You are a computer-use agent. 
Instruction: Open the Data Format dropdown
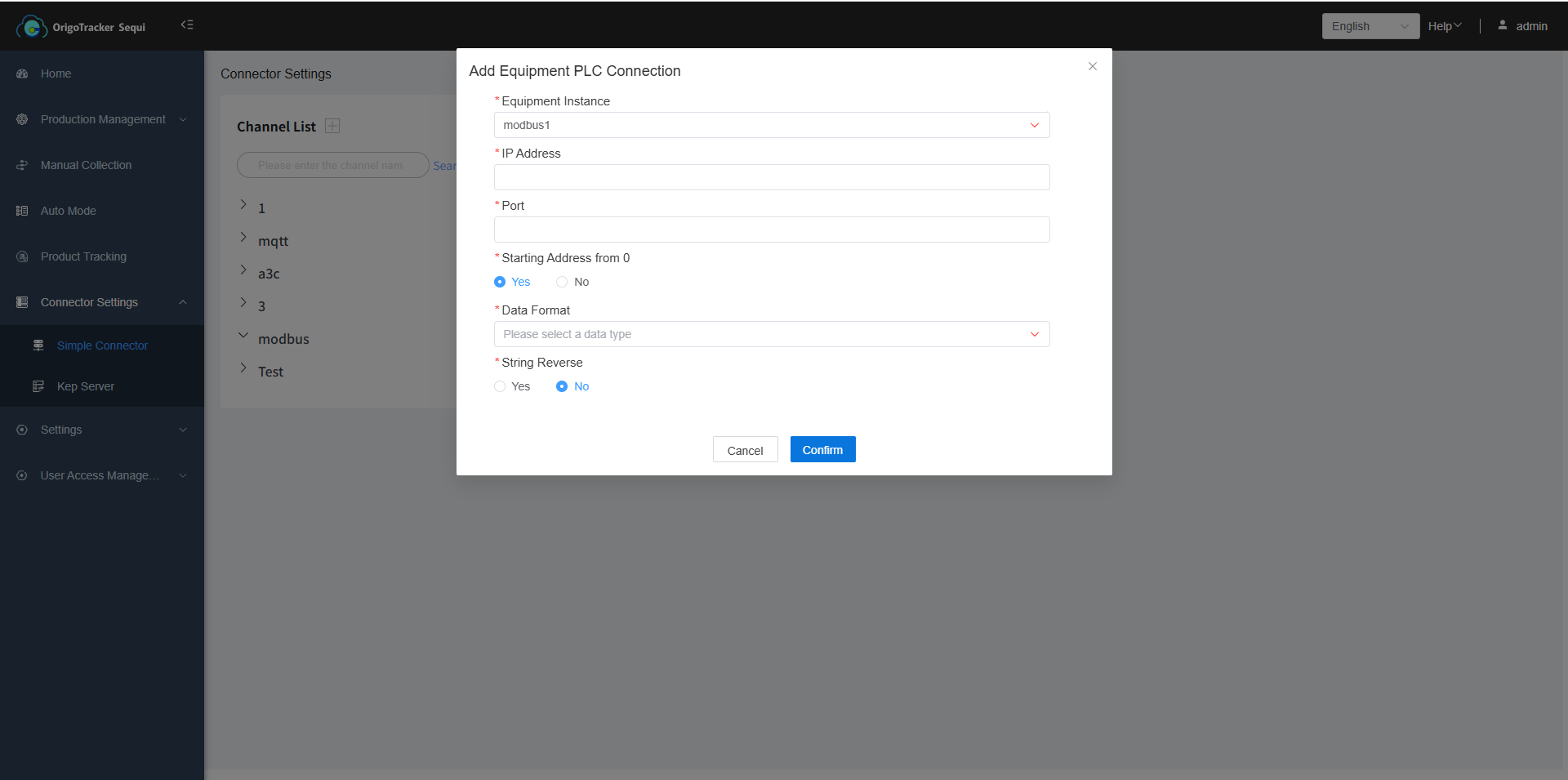[x=771, y=334]
